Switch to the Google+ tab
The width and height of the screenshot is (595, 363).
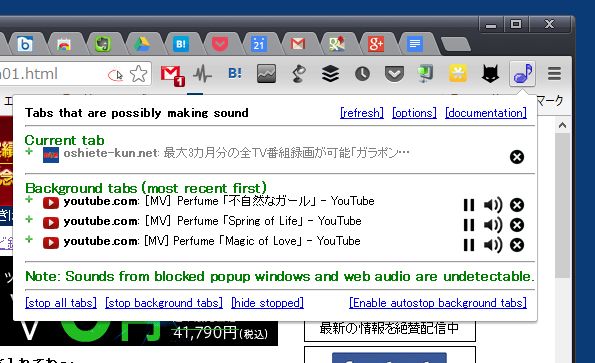pos(376,44)
